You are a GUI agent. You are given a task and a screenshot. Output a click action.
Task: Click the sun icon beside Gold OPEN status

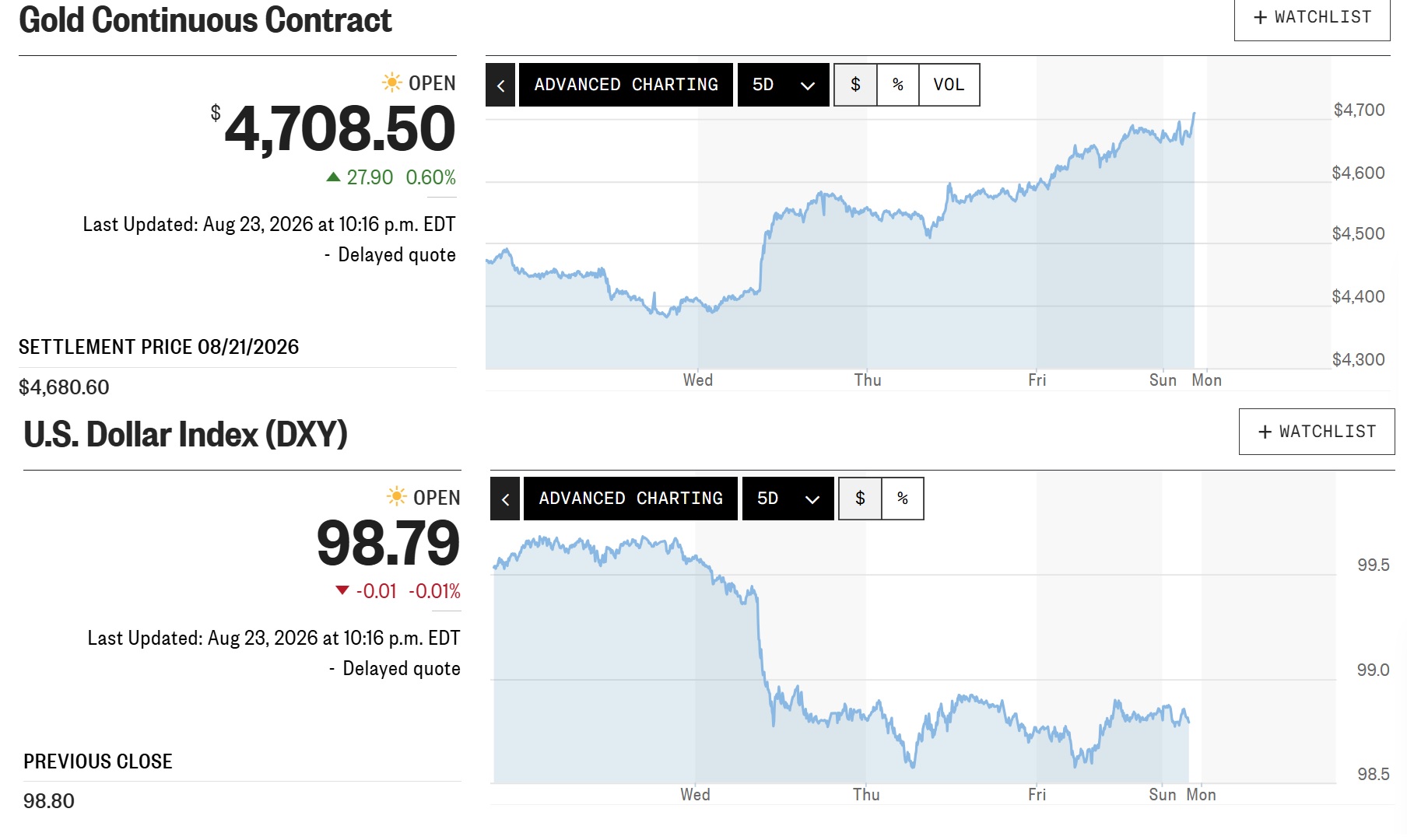[392, 82]
